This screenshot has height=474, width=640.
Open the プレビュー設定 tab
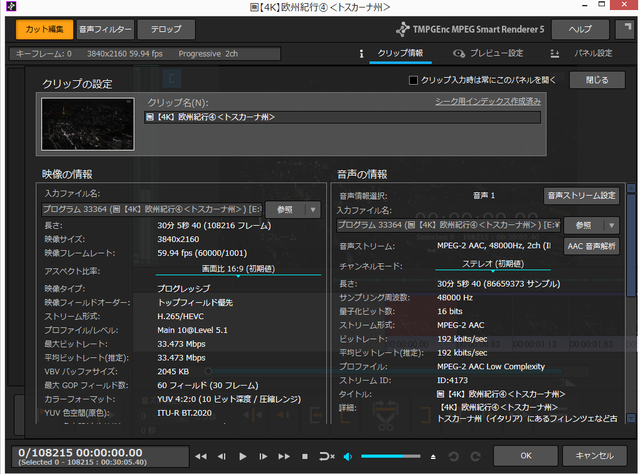pyautogui.click(x=496, y=53)
